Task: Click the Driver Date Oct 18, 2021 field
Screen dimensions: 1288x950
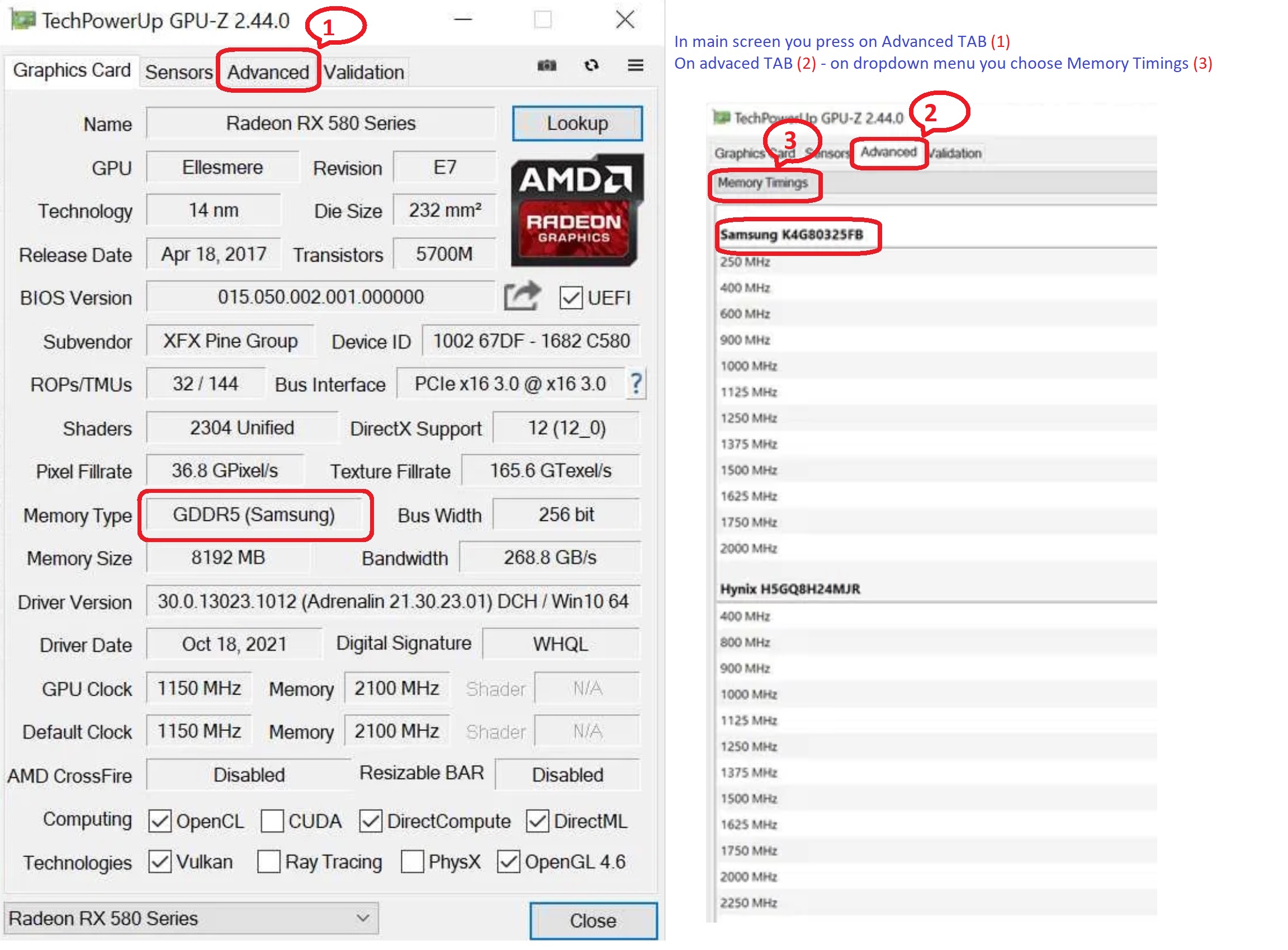Action: point(234,645)
